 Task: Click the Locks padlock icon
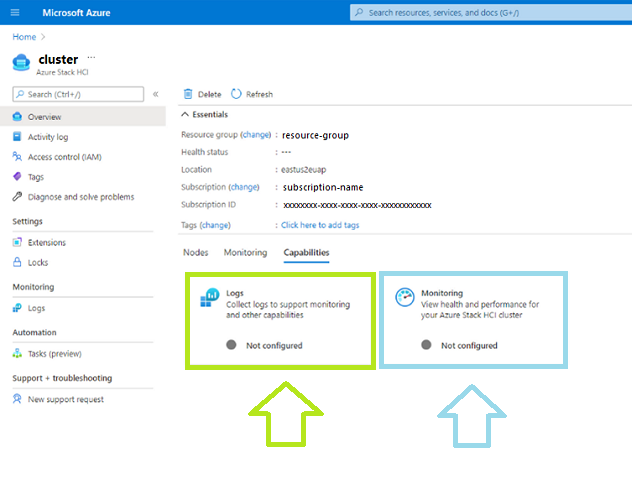17,262
